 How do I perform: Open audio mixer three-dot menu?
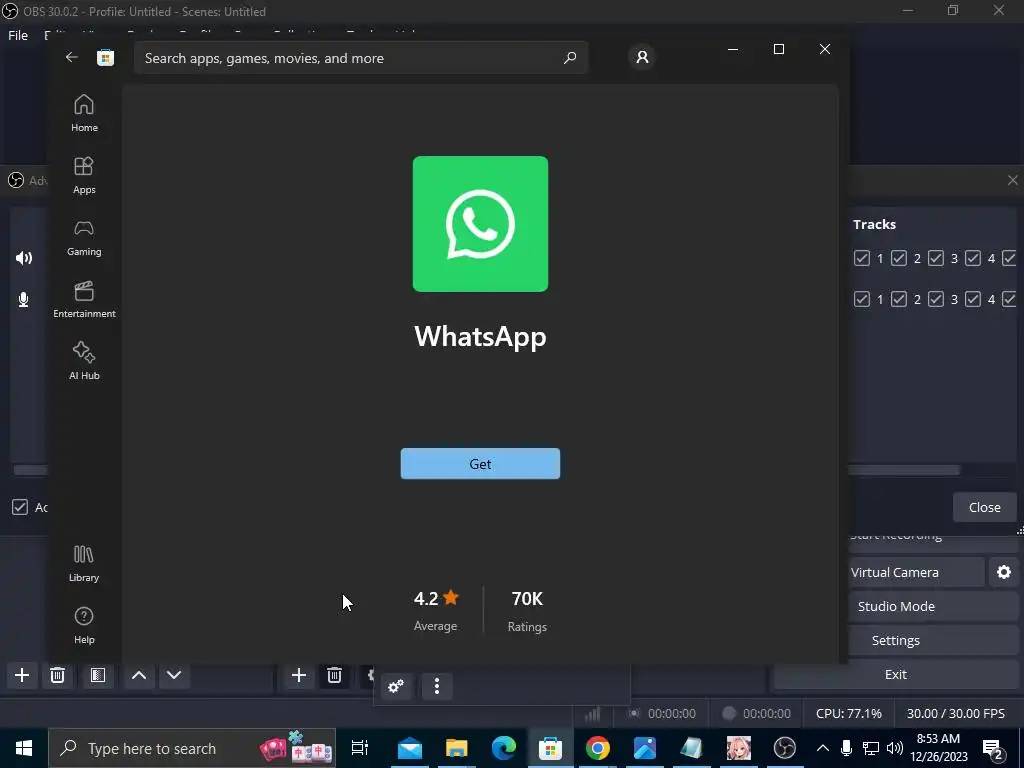tap(437, 686)
